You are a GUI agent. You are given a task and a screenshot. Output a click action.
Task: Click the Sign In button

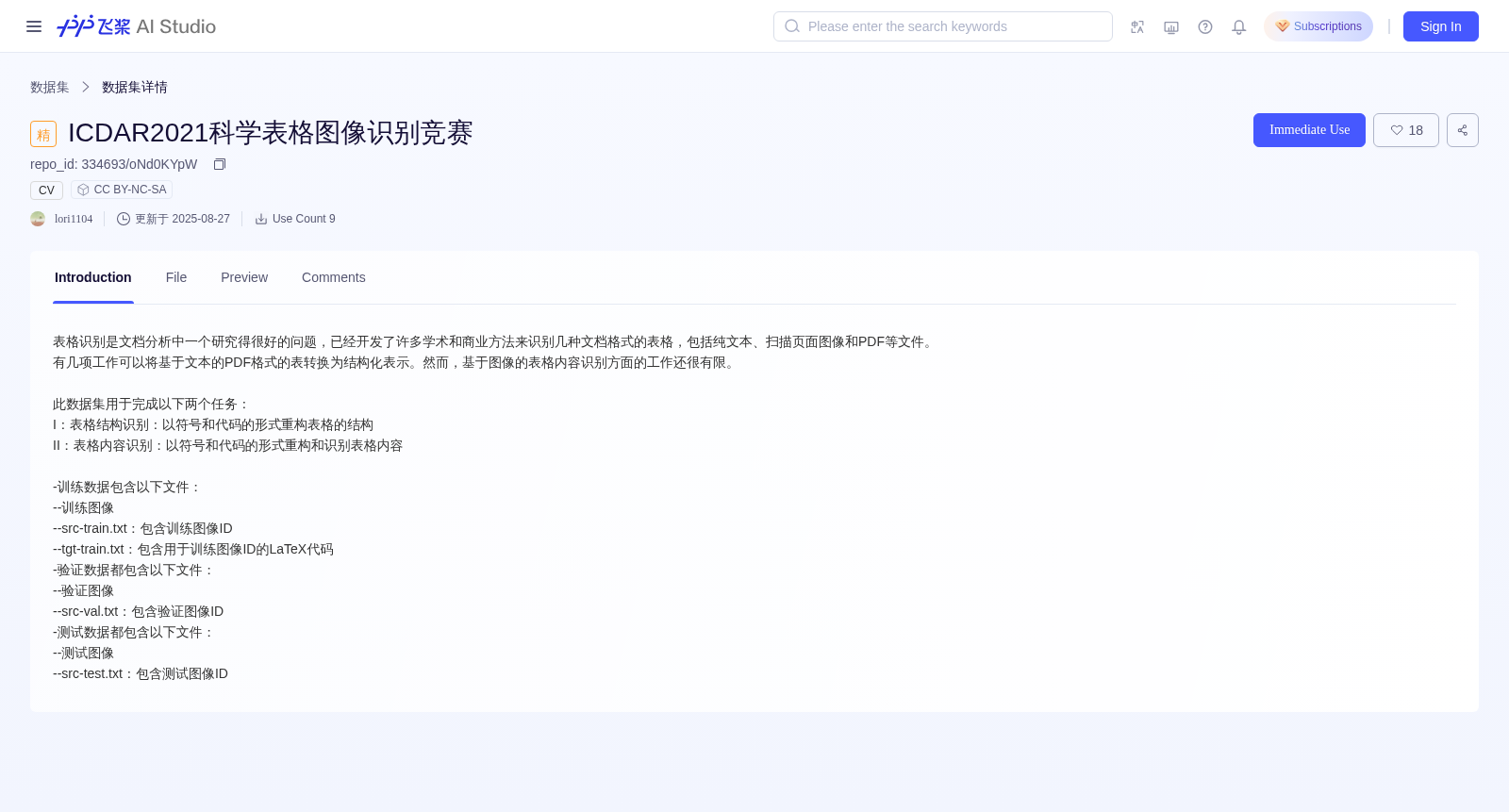[1441, 26]
